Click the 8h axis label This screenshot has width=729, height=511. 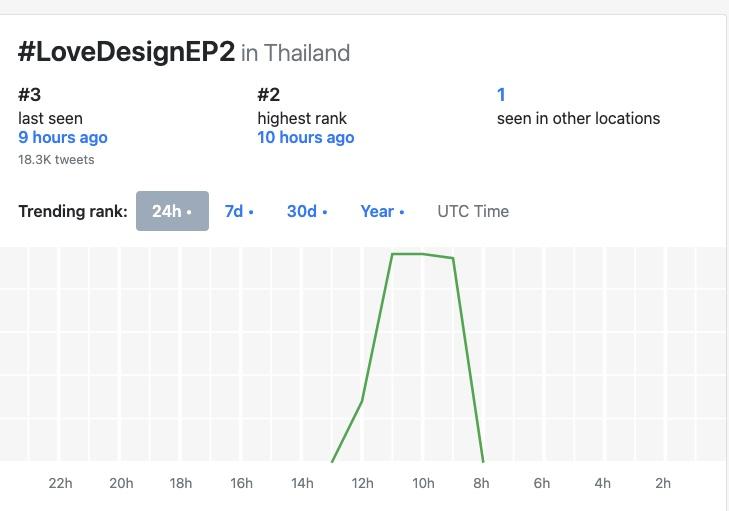[482, 483]
